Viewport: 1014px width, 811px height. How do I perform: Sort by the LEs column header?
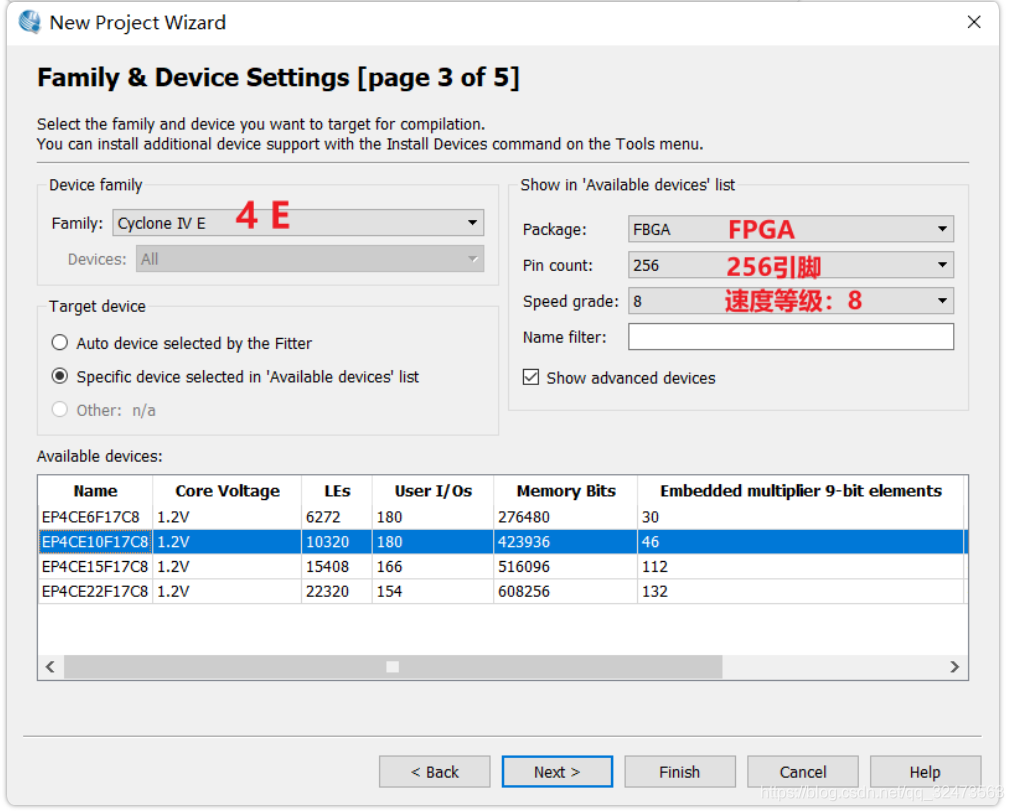click(x=337, y=491)
